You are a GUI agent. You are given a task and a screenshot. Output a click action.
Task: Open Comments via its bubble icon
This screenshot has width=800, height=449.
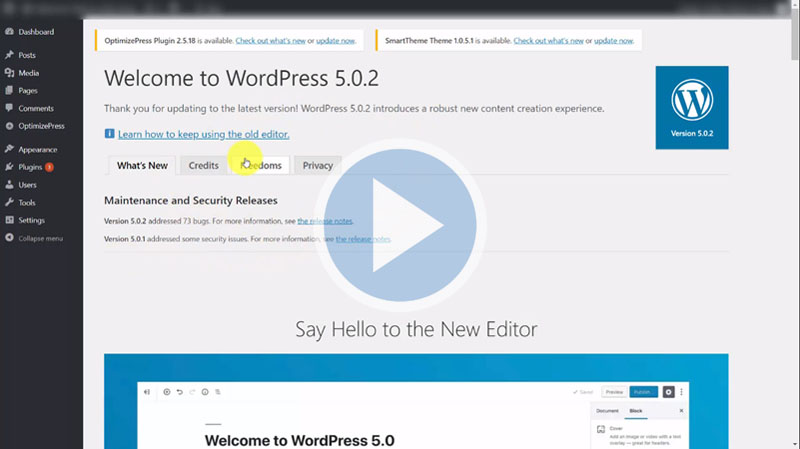click(x=9, y=108)
